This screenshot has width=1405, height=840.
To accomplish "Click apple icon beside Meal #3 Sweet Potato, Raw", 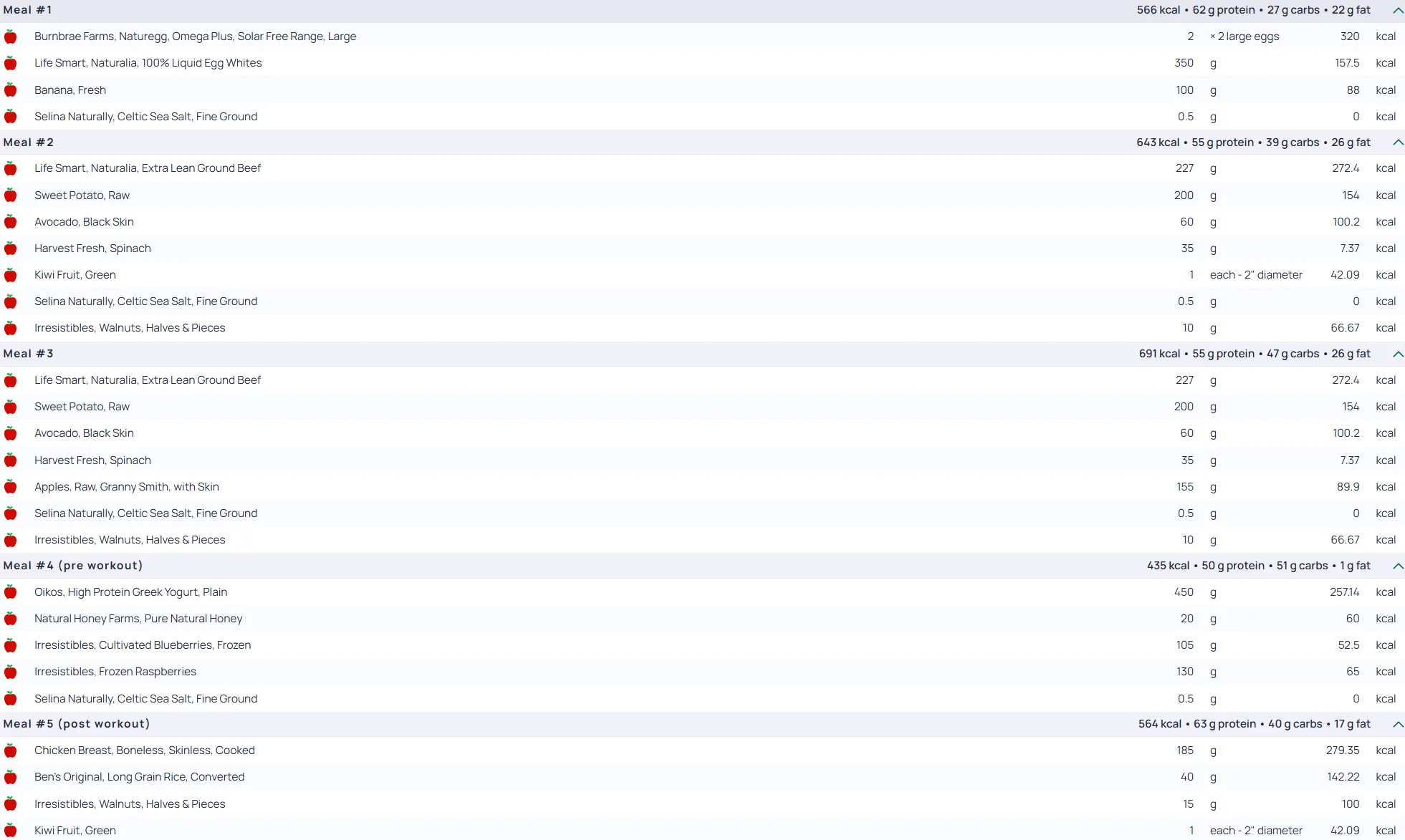I will [11, 407].
